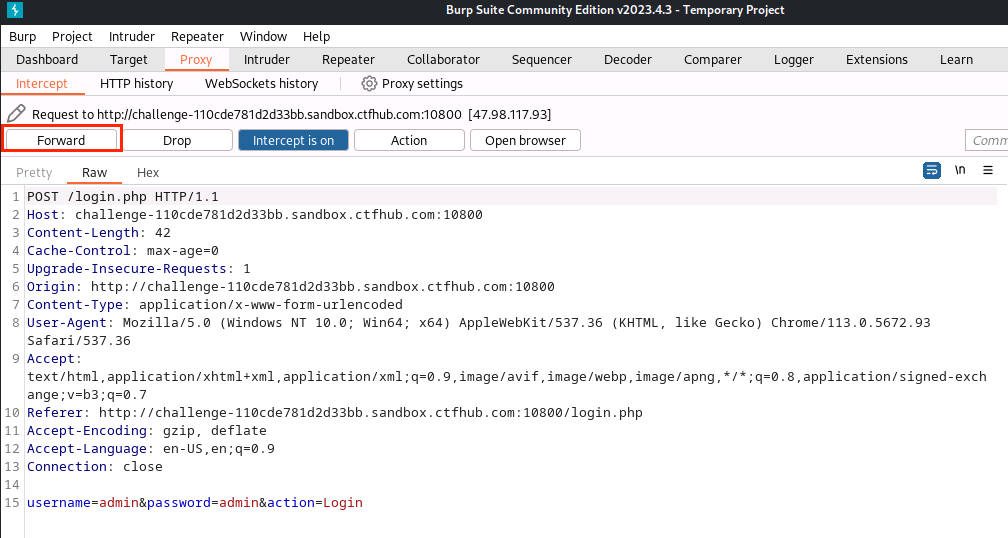The image size is (1008, 538).
Task: Open the Window menu
Action: point(264,37)
